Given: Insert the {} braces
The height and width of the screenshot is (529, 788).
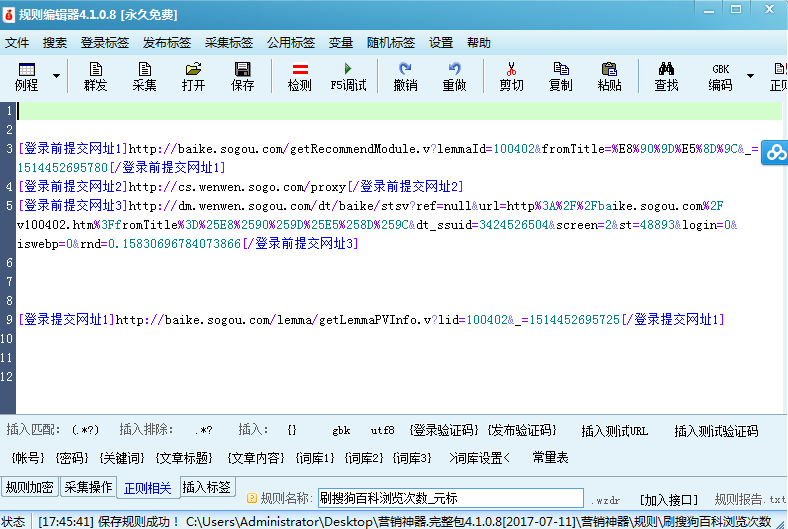Looking at the screenshot, I should click(x=292, y=430).
